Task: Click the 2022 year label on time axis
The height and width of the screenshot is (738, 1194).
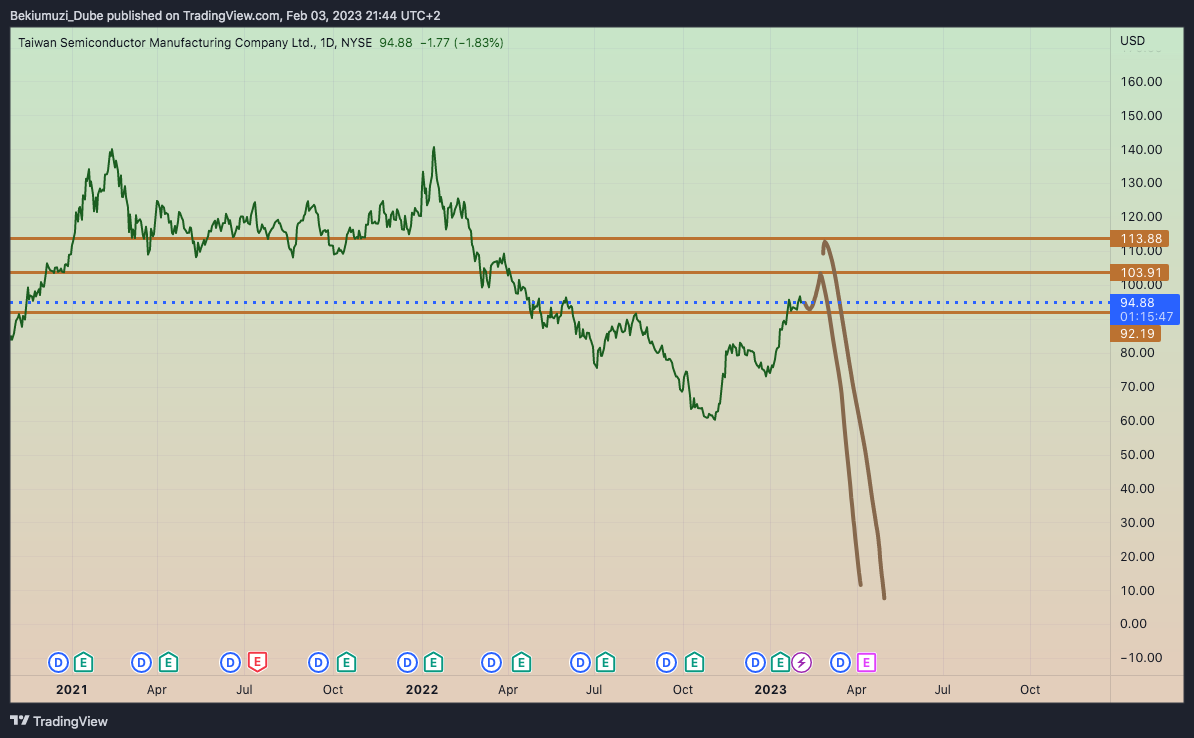Action: [x=422, y=689]
